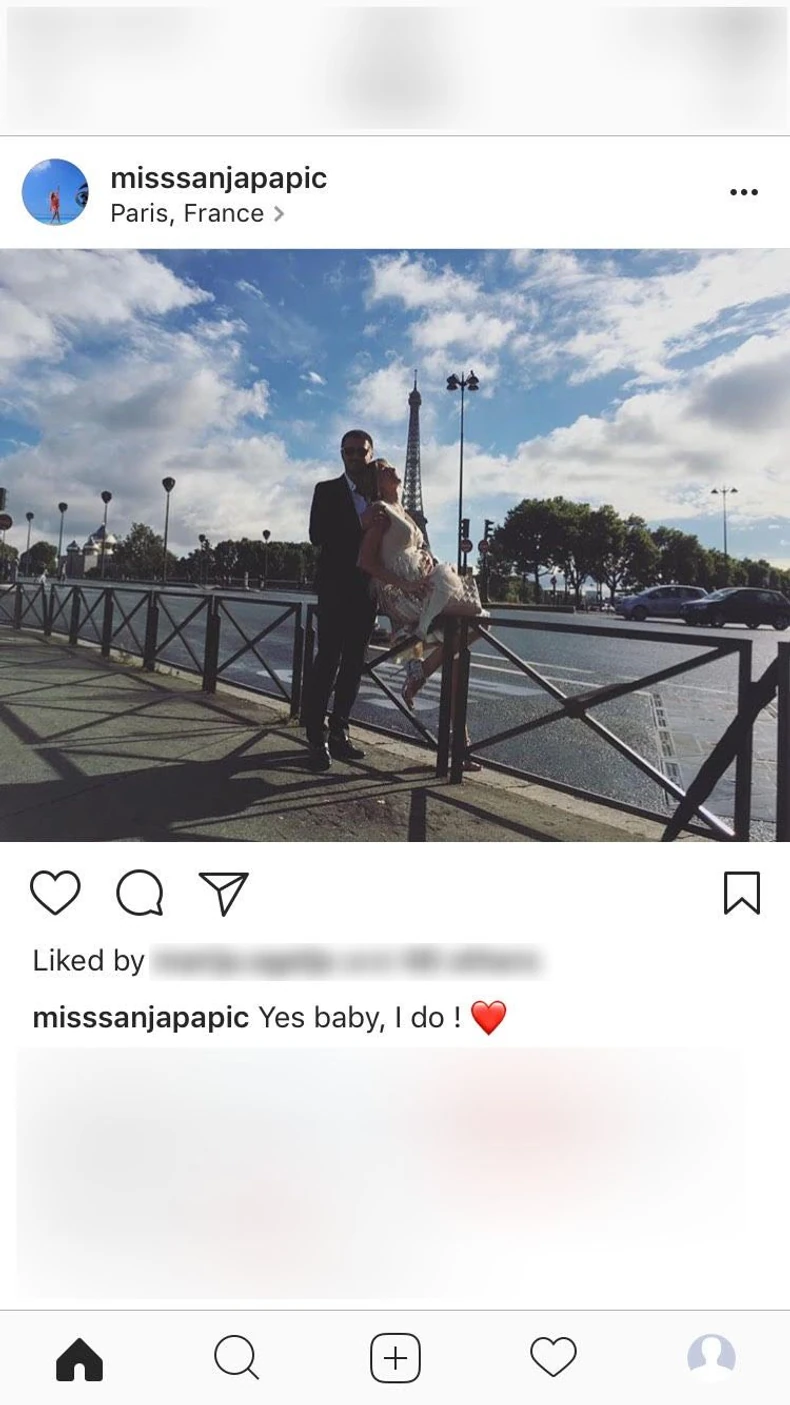Tap the blurred comments area below caption
The height and width of the screenshot is (1405, 790).
click(x=395, y=1172)
